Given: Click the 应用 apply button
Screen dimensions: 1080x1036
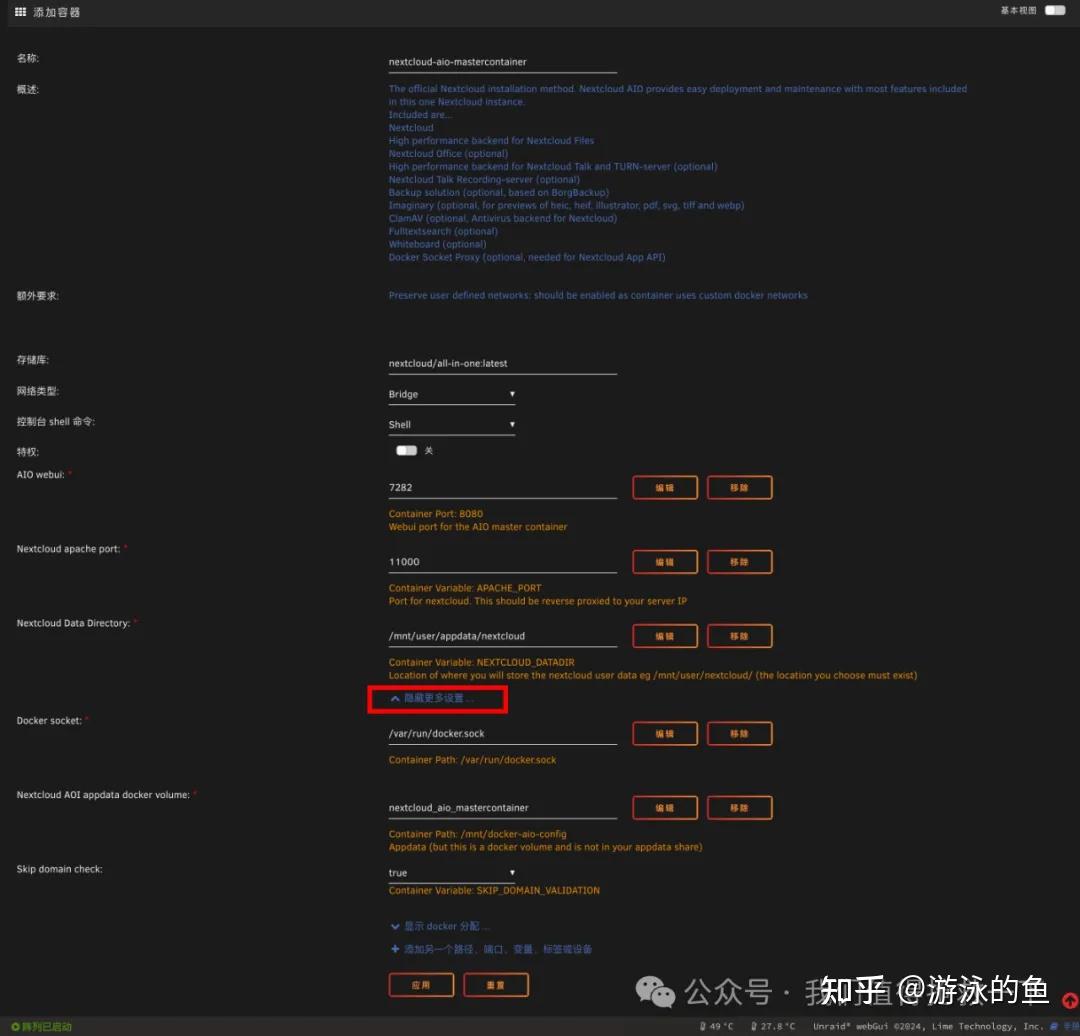Looking at the screenshot, I should tap(421, 984).
